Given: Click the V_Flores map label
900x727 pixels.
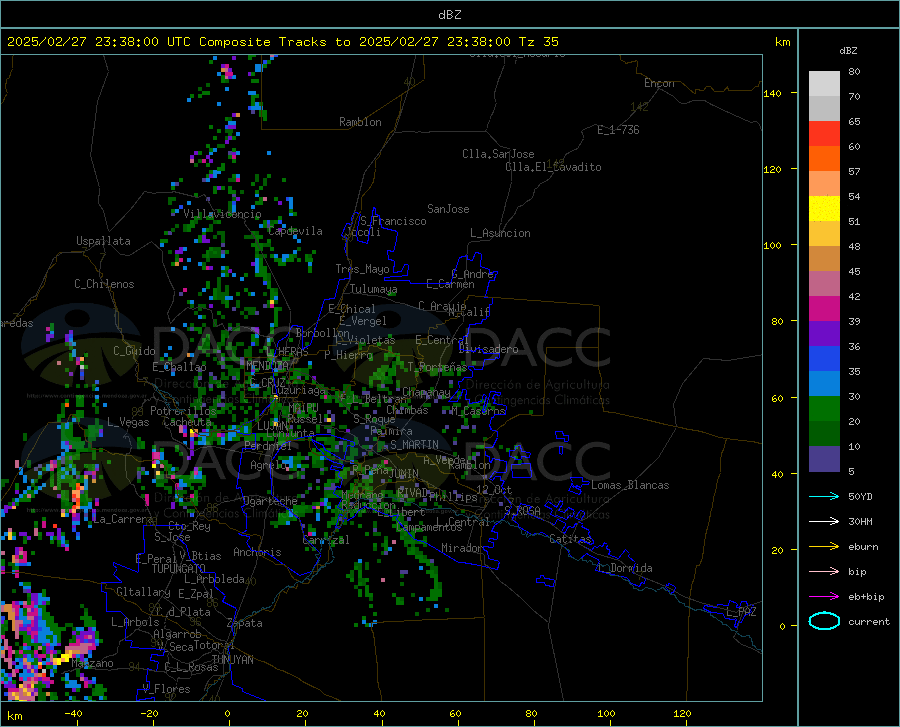Looking at the screenshot, I should coord(166,689).
